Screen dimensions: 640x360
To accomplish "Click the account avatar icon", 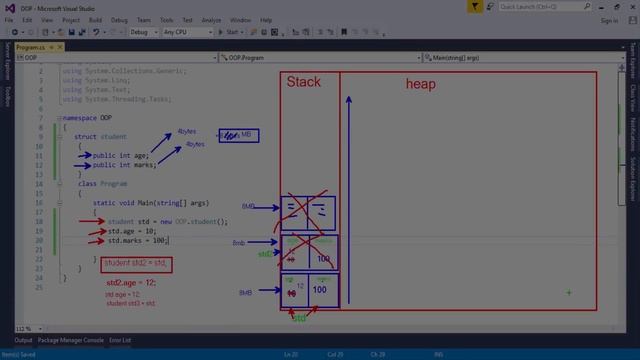I will (632, 20).
